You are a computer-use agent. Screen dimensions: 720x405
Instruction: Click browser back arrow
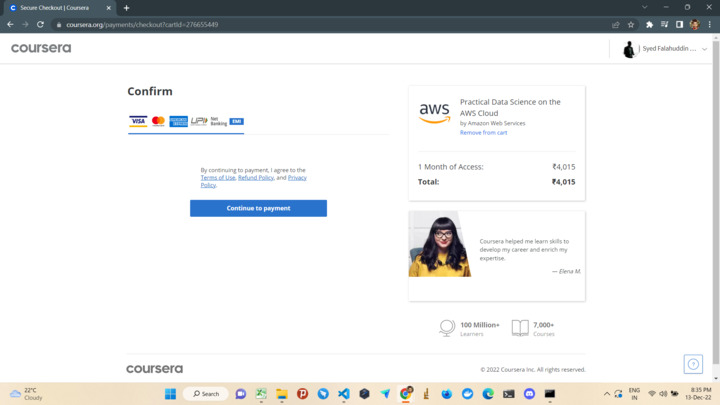[x=10, y=24]
